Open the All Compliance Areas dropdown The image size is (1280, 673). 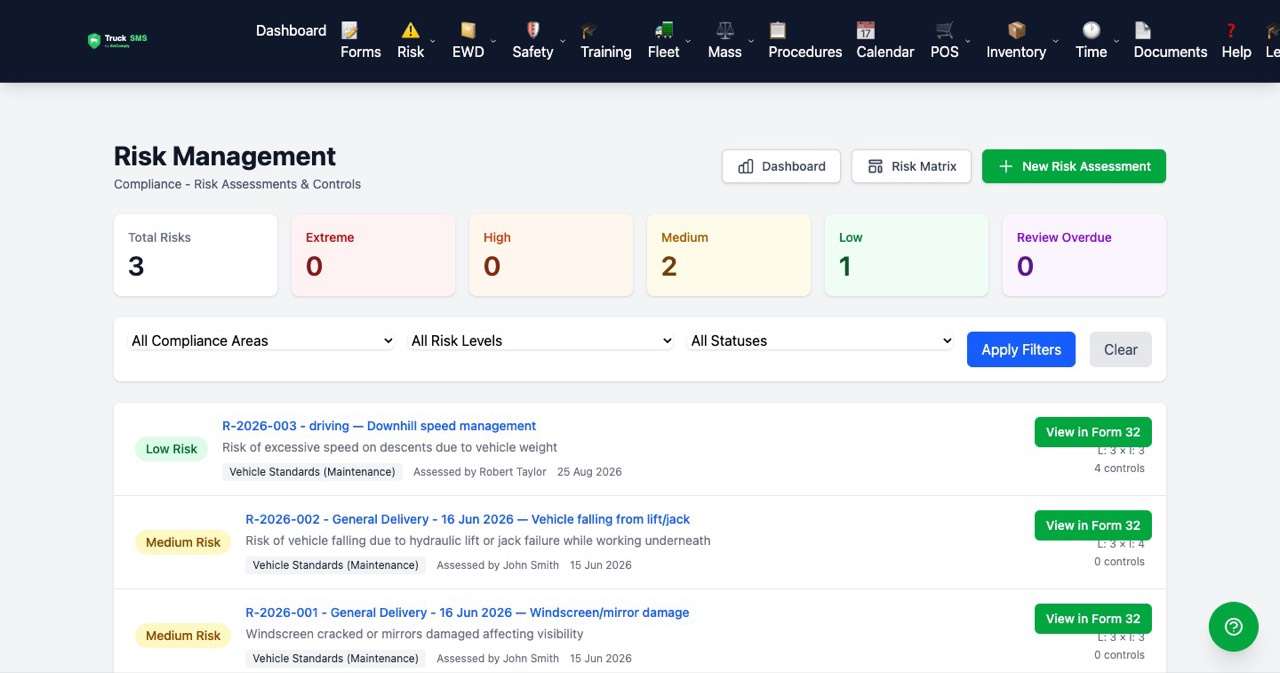[262, 341]
